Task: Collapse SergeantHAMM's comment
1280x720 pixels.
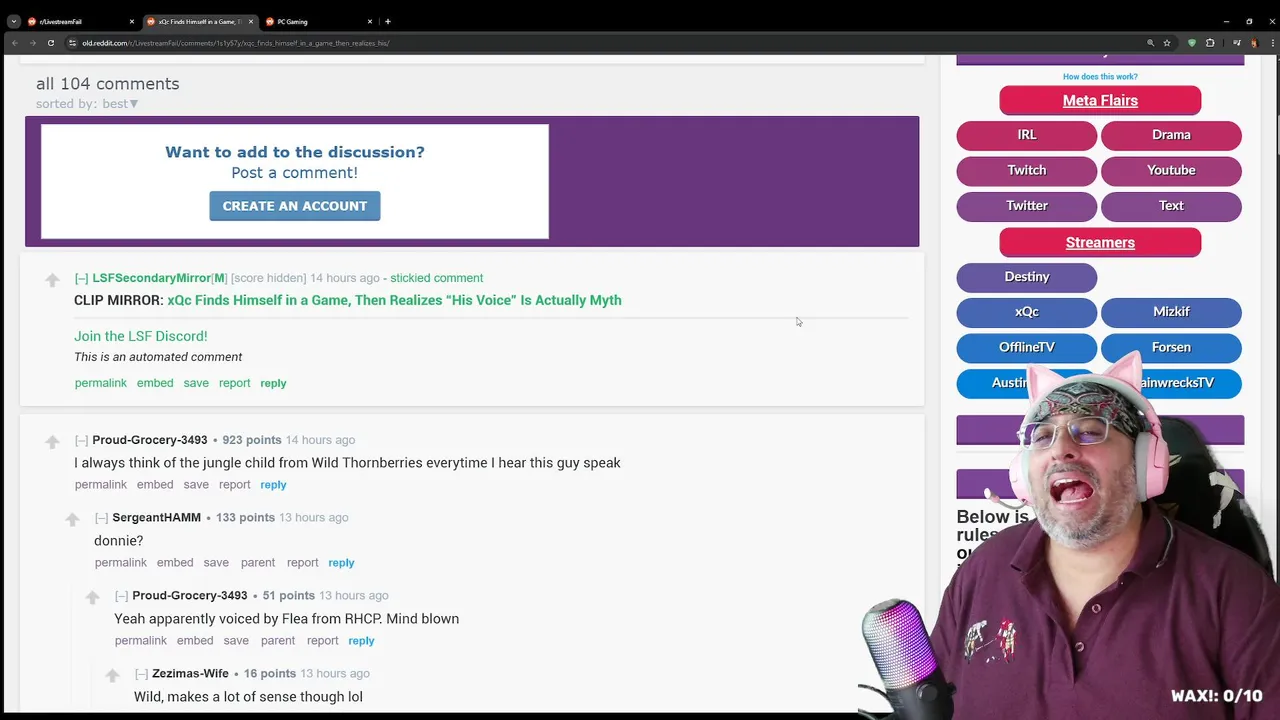Action: pyautogui.click(x=101, y=518)
